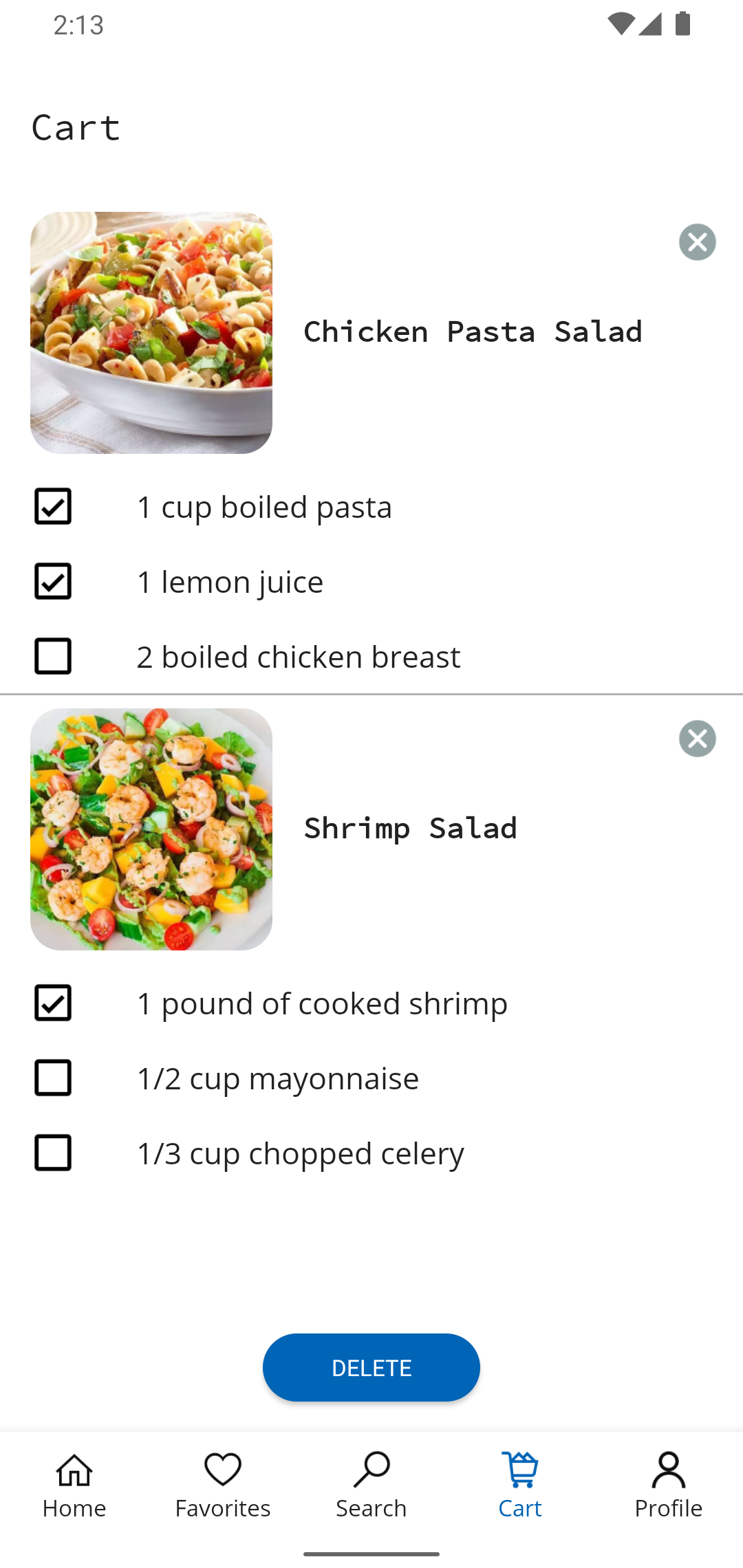743x1568 pixels.
Task: Check the 2 boiled chicken breast checkbox
Action: tap(53, 656)
